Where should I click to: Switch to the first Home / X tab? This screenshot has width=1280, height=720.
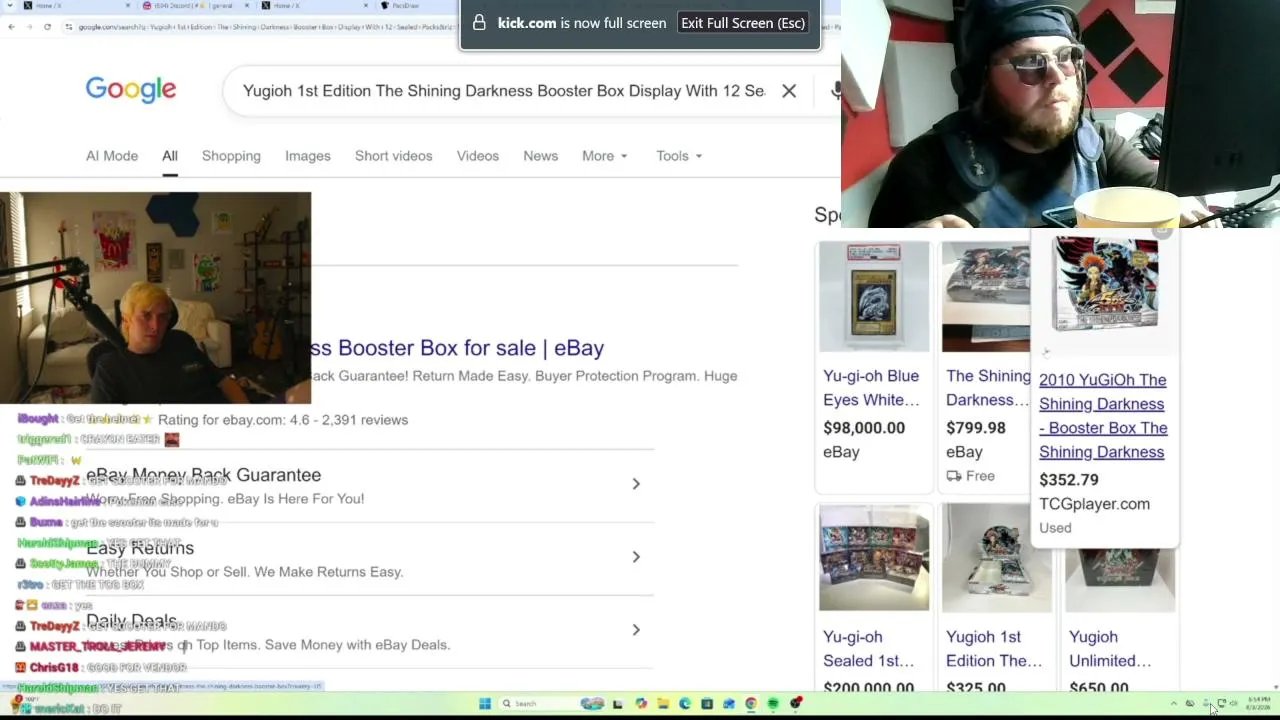(x=75, y=6)
